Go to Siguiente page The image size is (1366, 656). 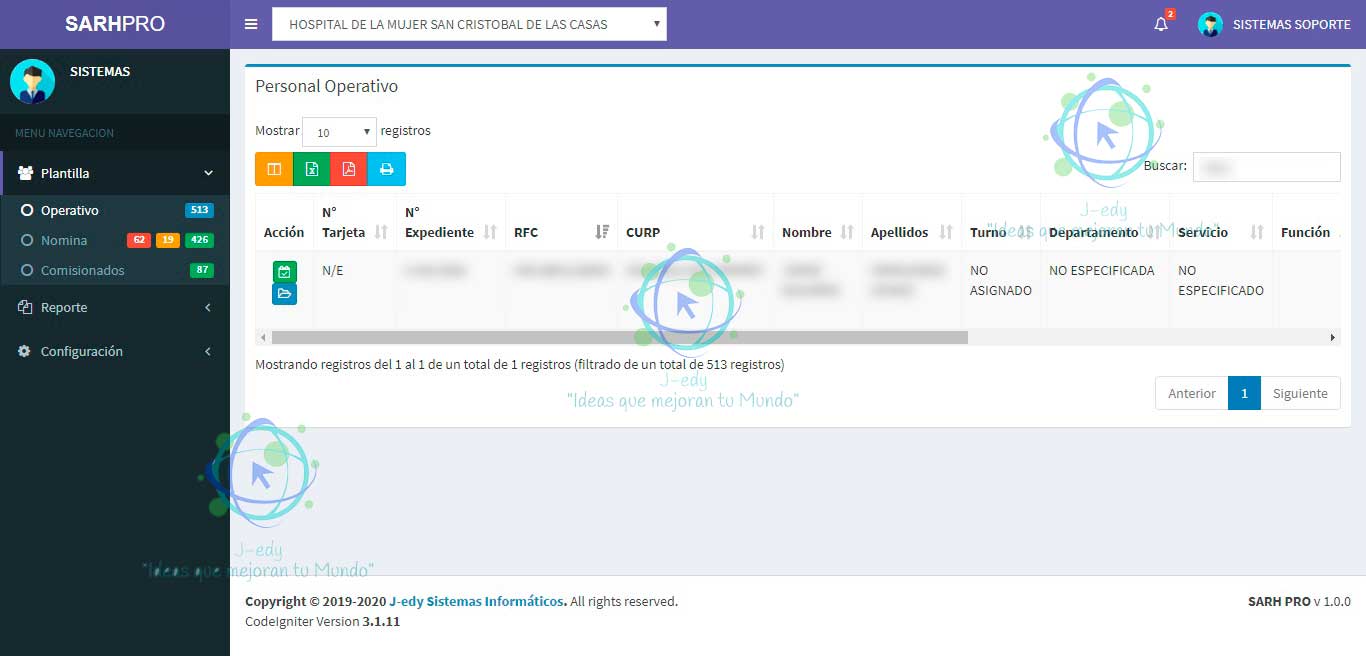pos(1300,393)
